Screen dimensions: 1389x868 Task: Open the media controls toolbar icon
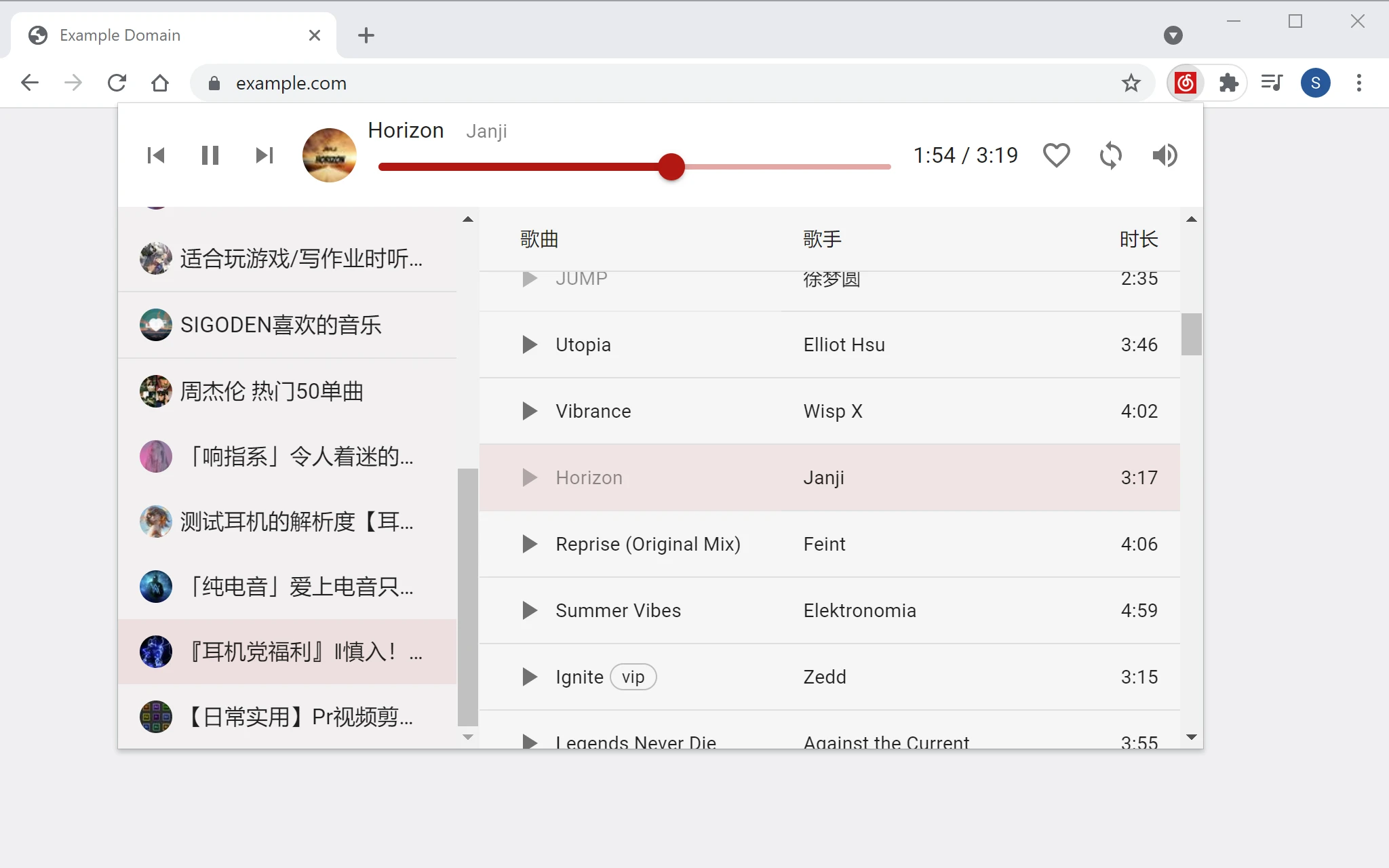[x=1272, y=83]
